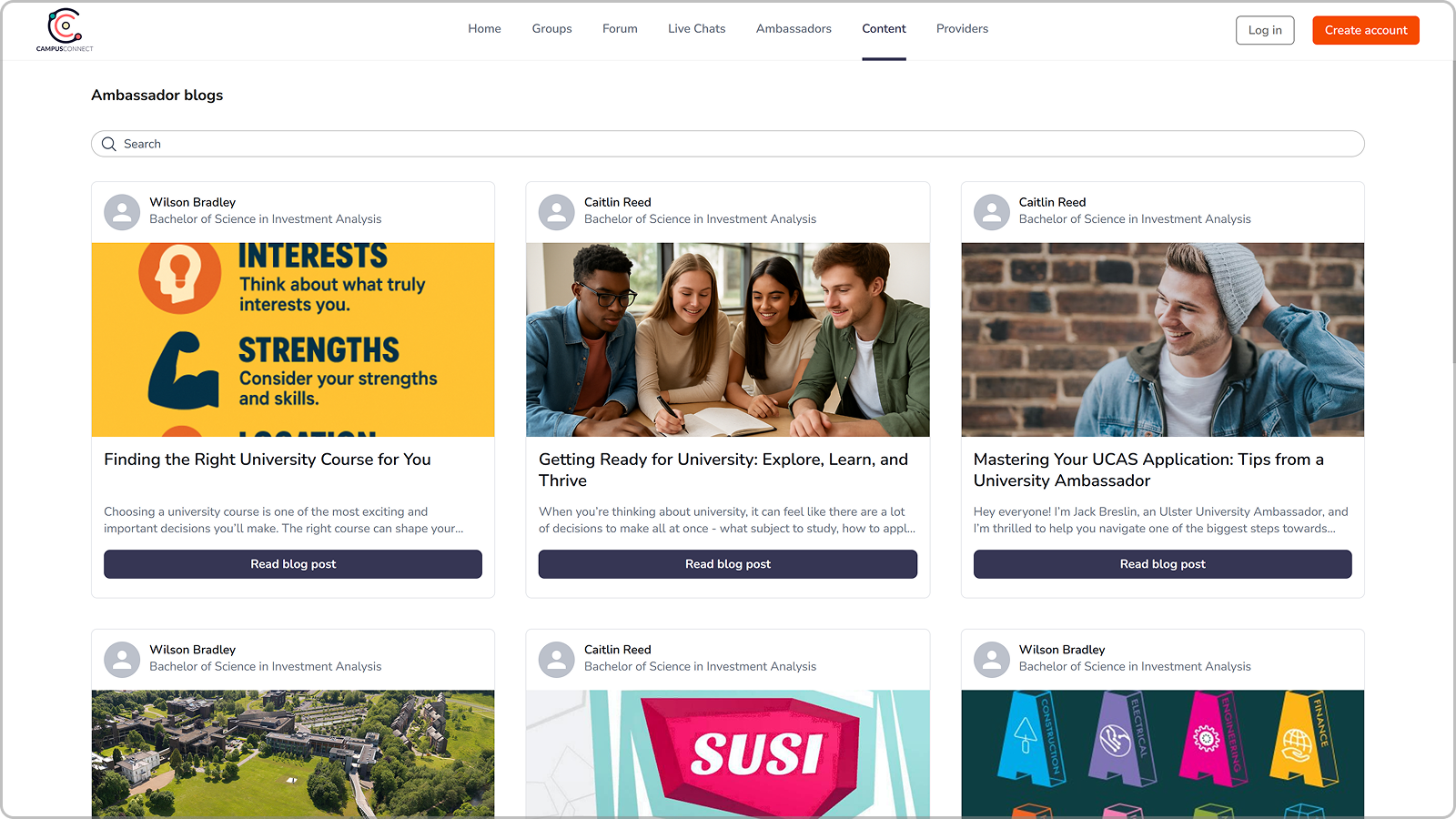Click excerpt 'Hey everyone! I'm Jack Breslin'
1456x819 pixels.
tap(1161, 520)
